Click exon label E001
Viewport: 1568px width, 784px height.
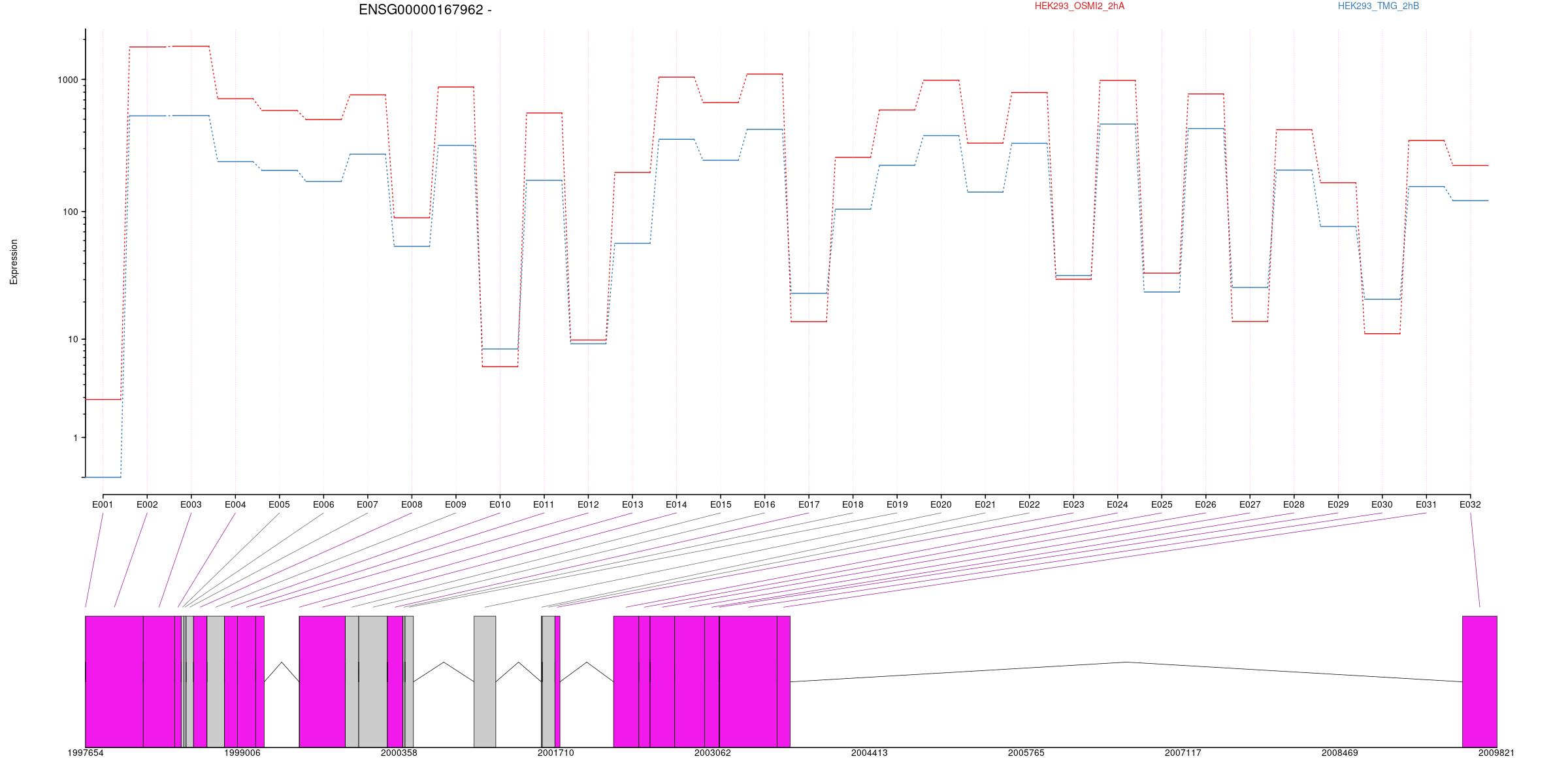click(x=103, y=504)
